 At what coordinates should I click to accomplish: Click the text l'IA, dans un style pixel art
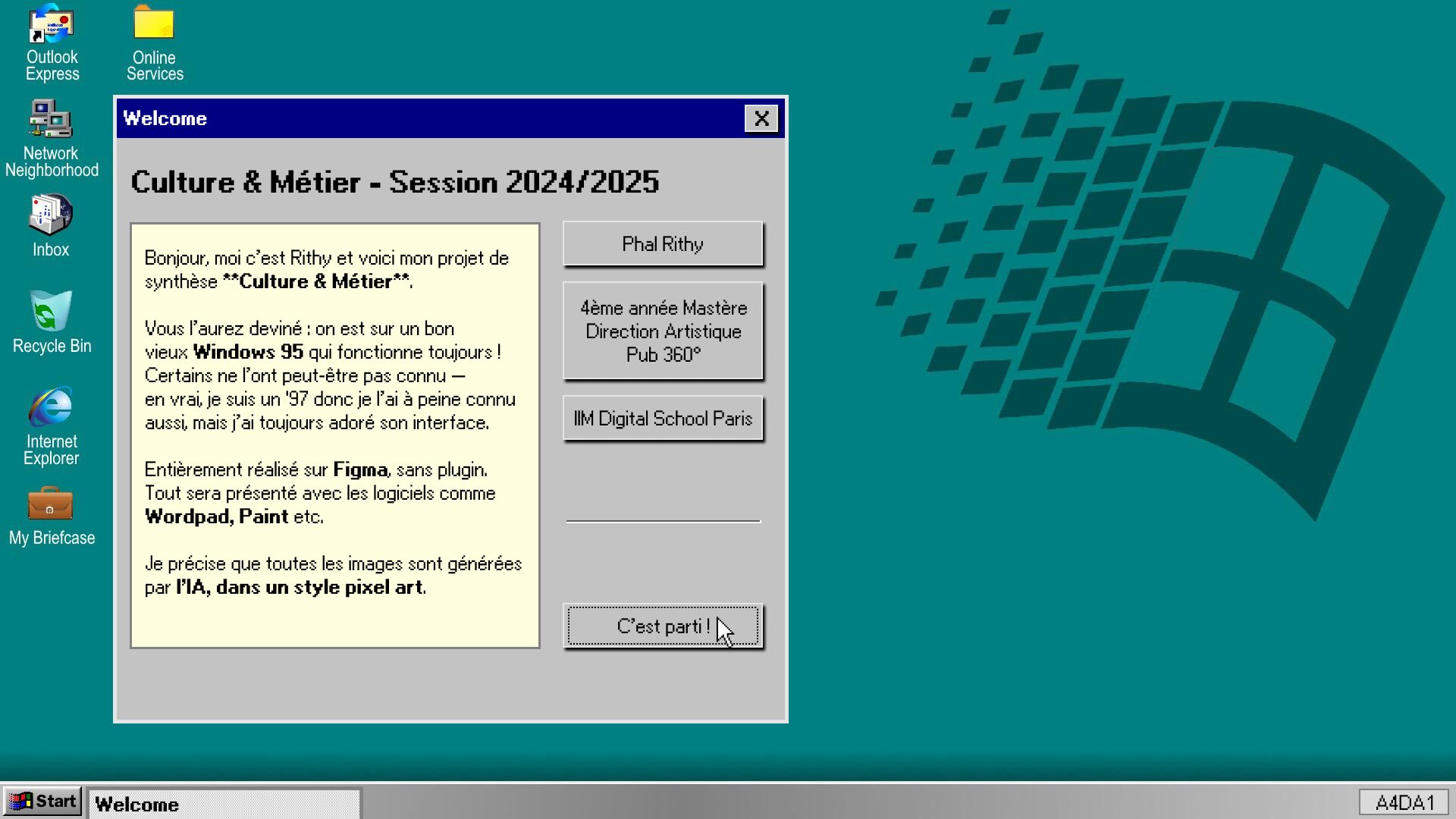click(300, 587)
